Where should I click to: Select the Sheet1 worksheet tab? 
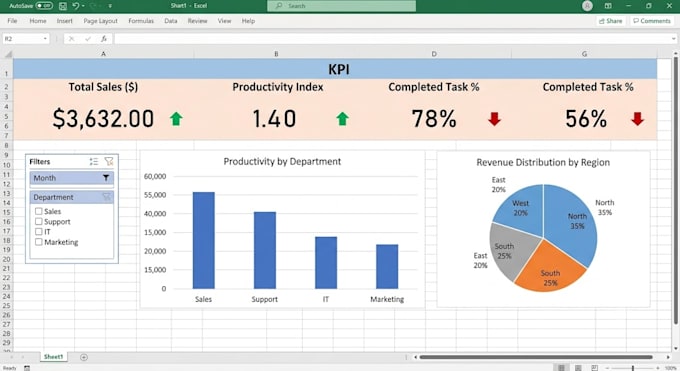click(53, 357)
